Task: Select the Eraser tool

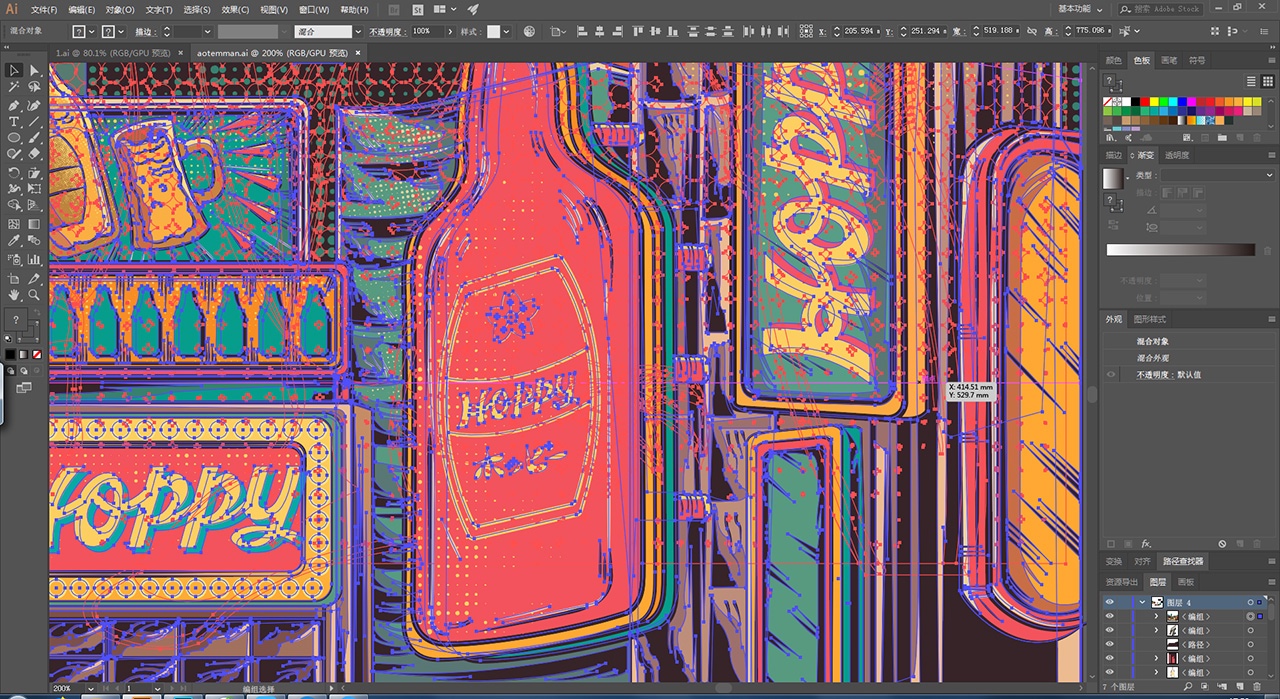Action: pos(34,155)
